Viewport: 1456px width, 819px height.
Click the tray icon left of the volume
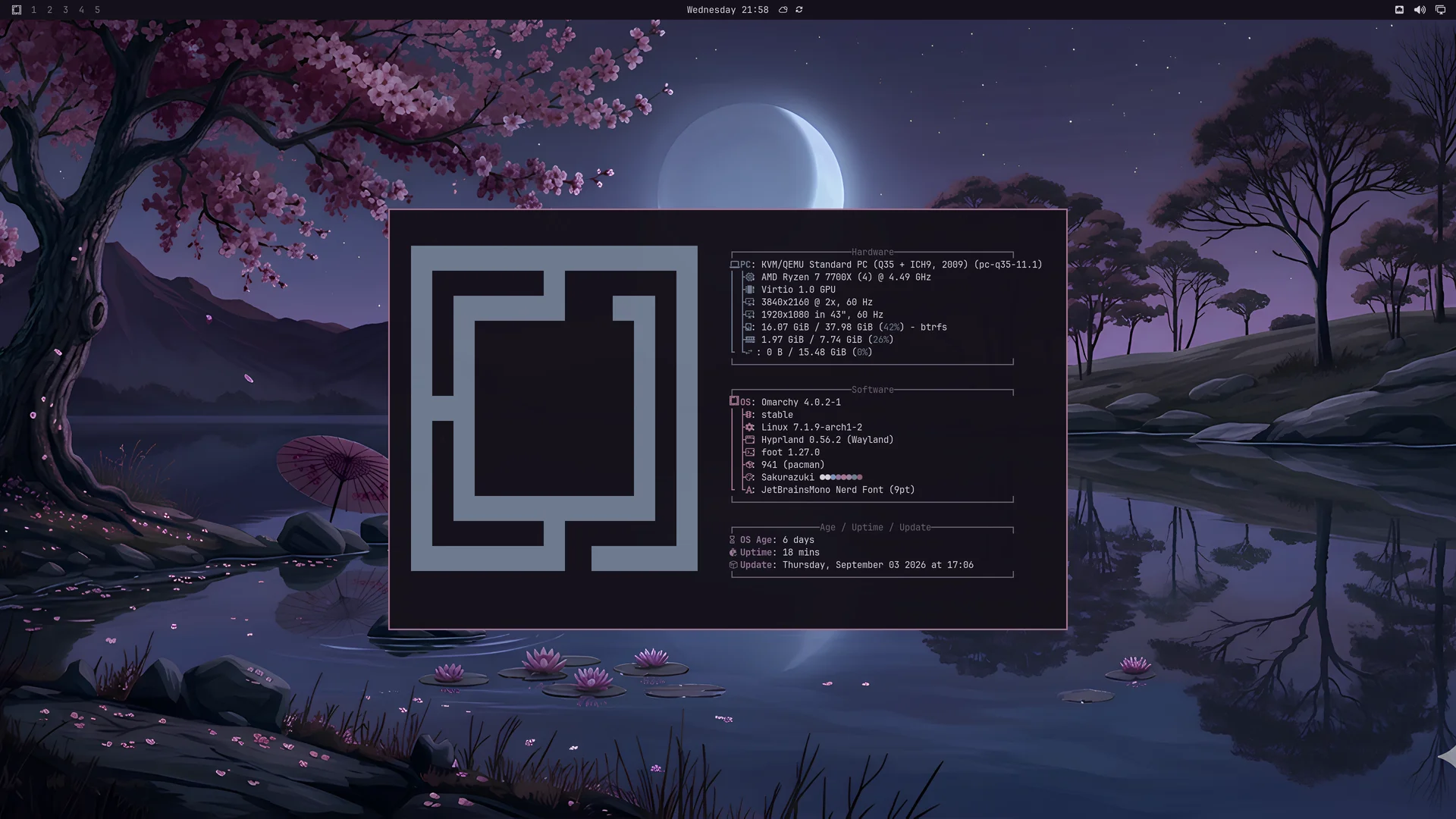click(1399, 10)
